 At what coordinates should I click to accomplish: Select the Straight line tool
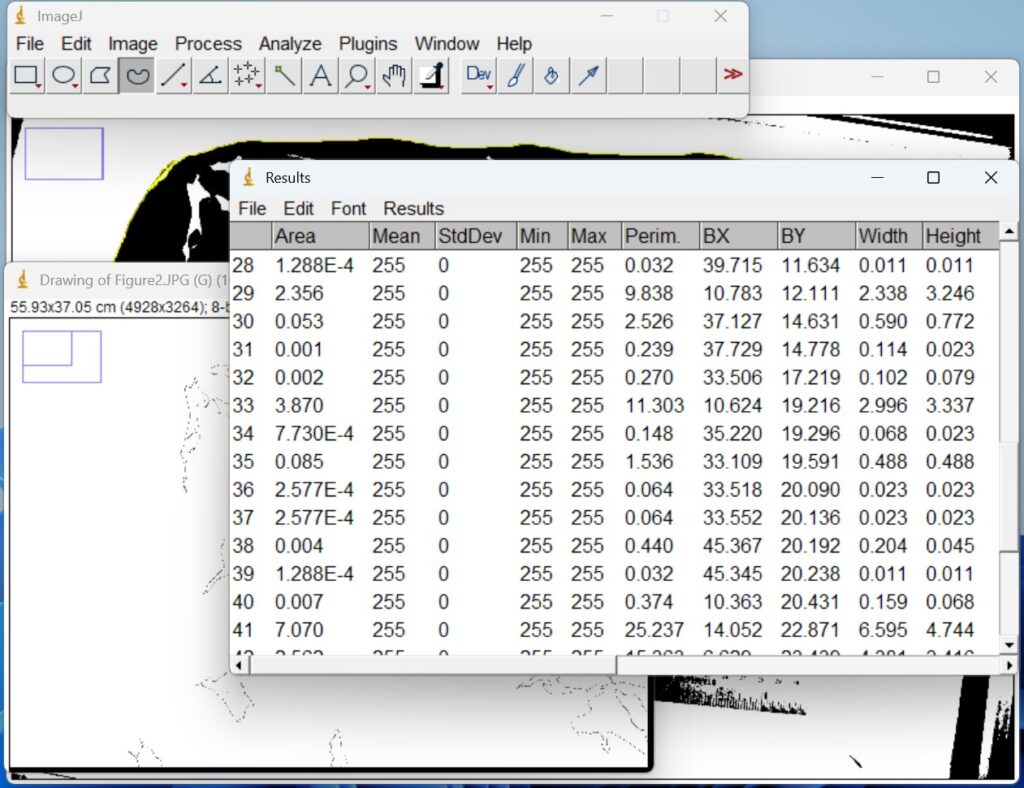click(x=173, y=74)
